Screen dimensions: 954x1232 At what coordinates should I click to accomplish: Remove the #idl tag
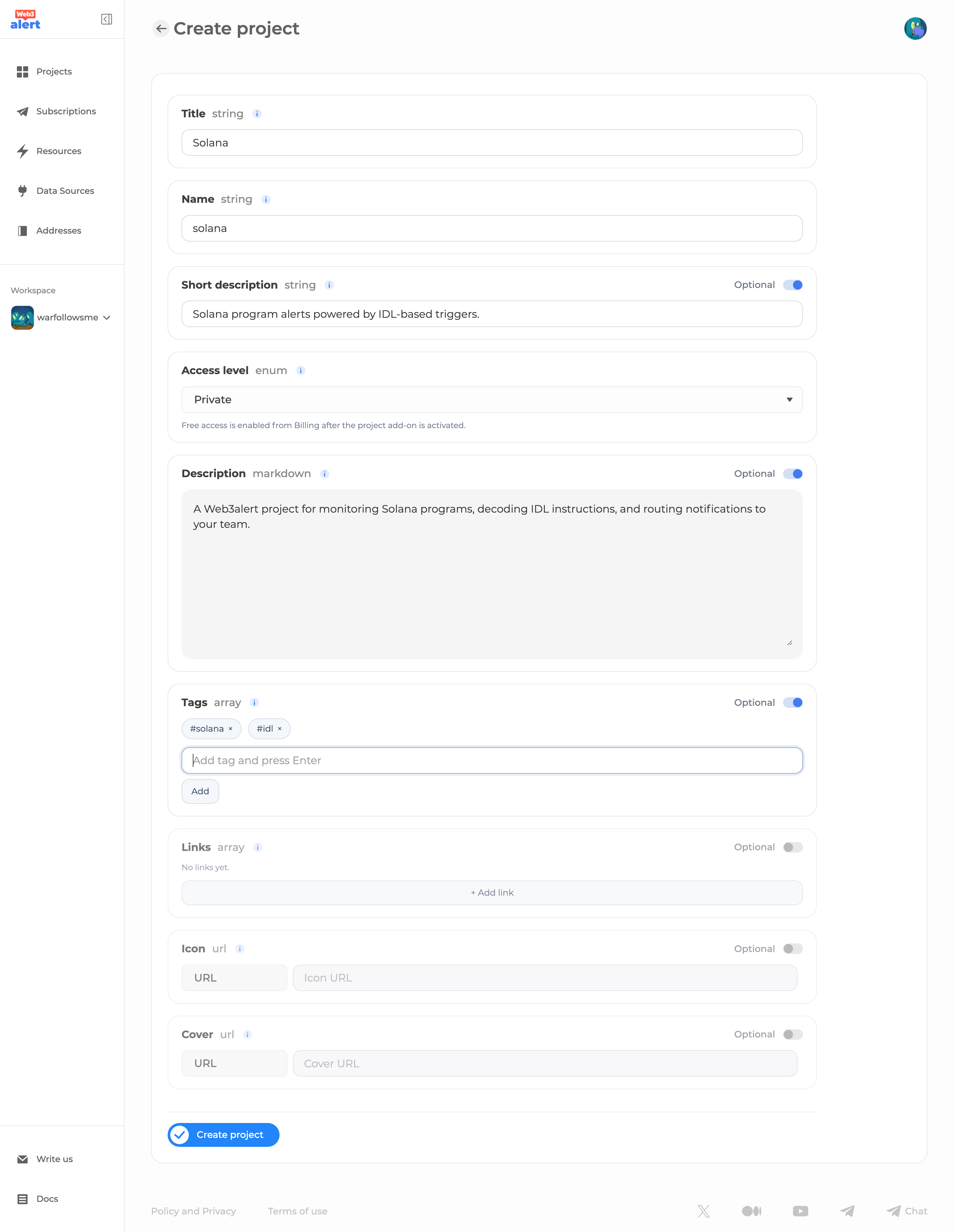click(279, 729)
